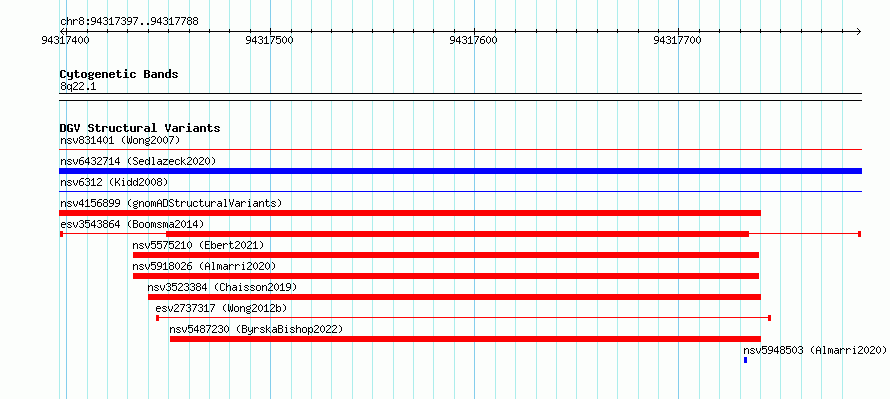Click the nsv5948503 (Almarri2020) label

tap(815, 350)
